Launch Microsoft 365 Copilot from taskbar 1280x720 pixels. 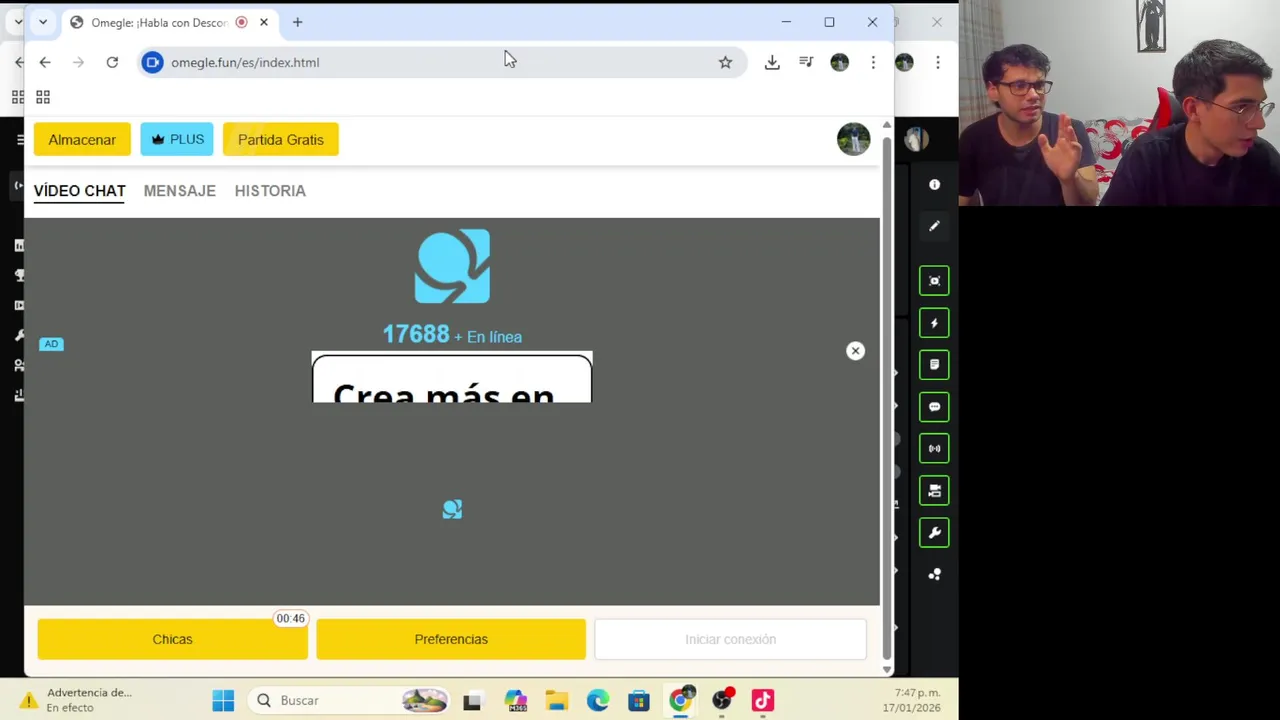(x=515, y=700)
